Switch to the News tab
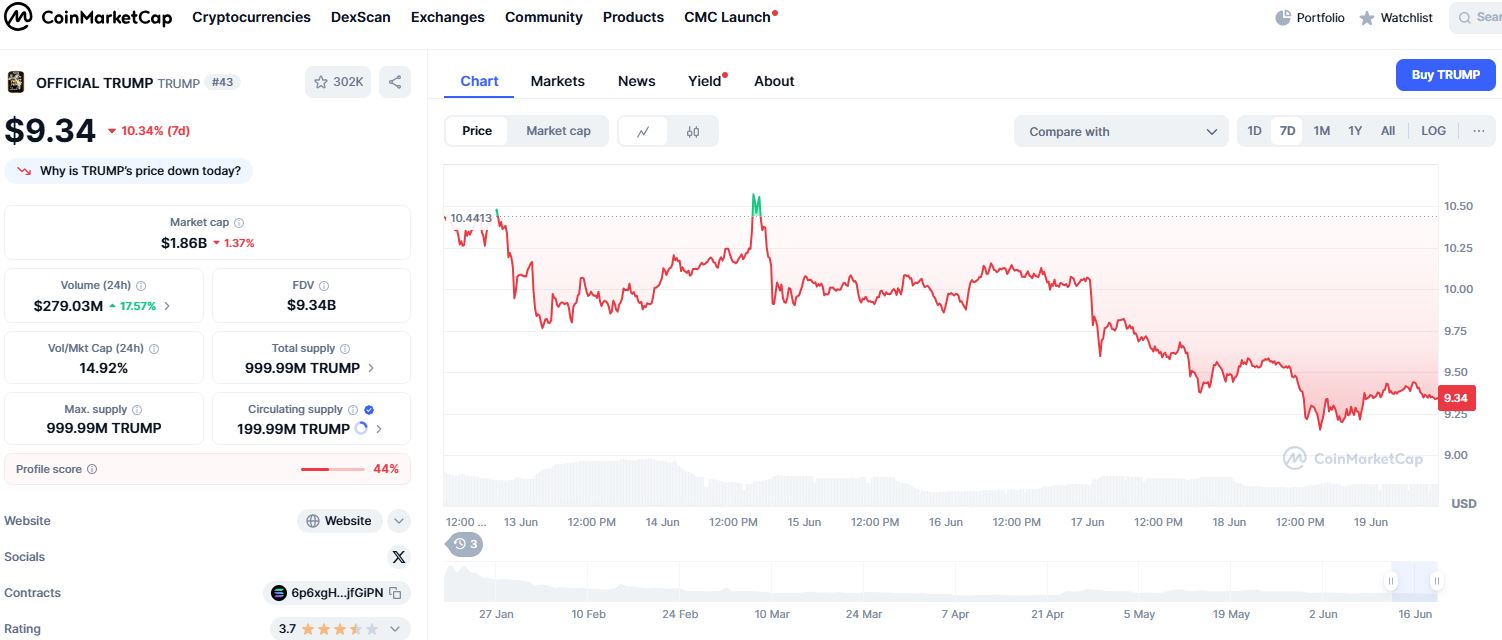The width and height of the screenshot is (1502, 640). pos(637,81)
